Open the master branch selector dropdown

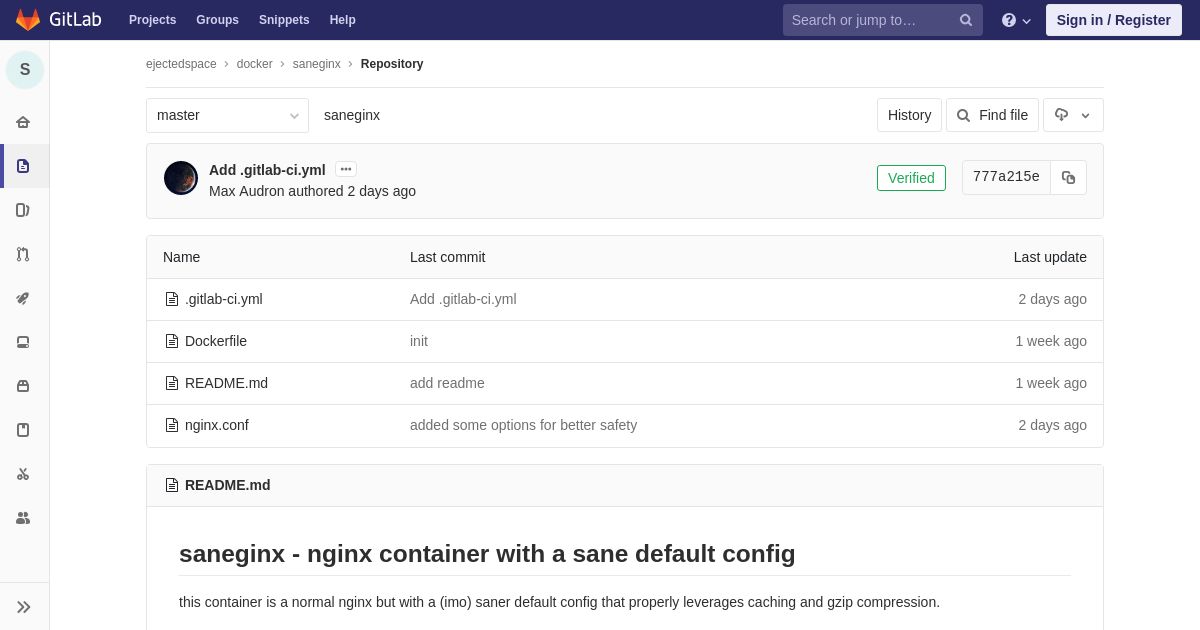(227, 115)
